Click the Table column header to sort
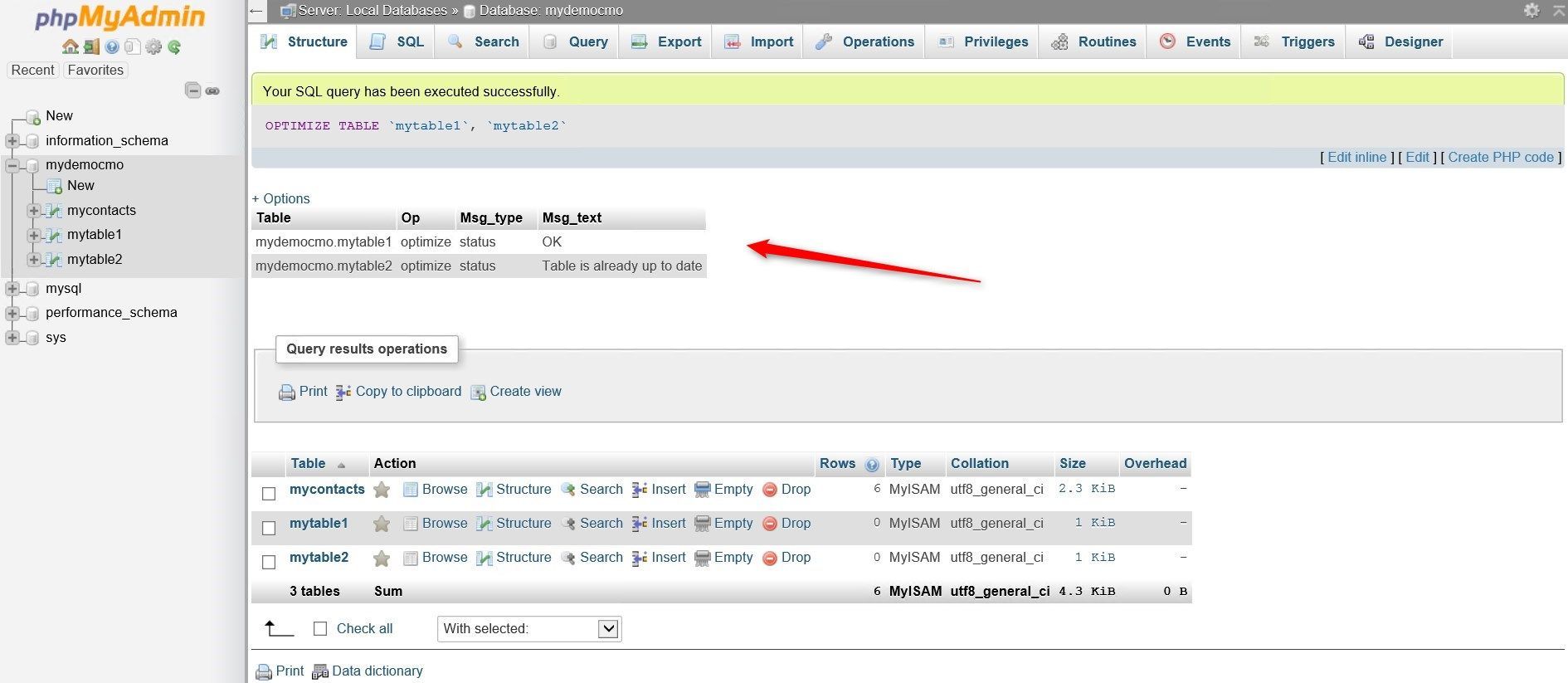Screen dimensions: 1568x683 tap(308, 464)
